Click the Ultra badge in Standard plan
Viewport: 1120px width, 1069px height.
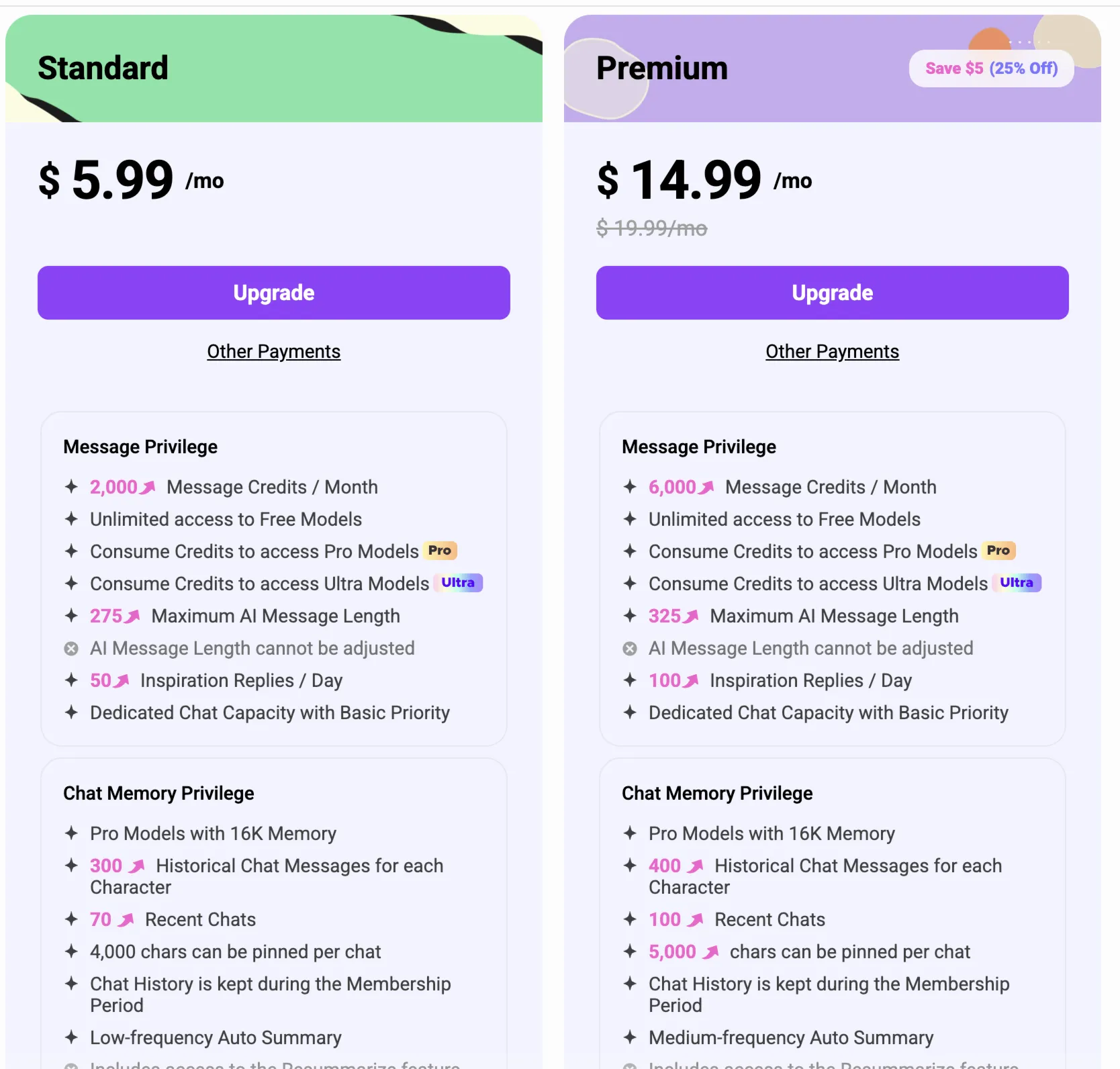pos(458,583)
